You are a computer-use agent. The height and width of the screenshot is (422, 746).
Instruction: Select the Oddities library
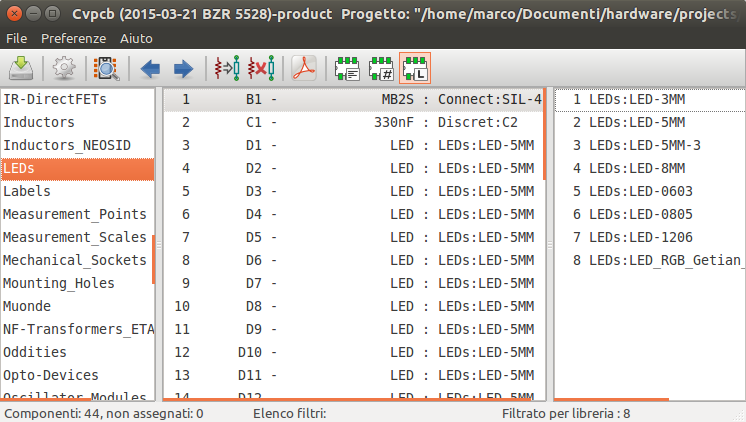click(x=78, y=352)
